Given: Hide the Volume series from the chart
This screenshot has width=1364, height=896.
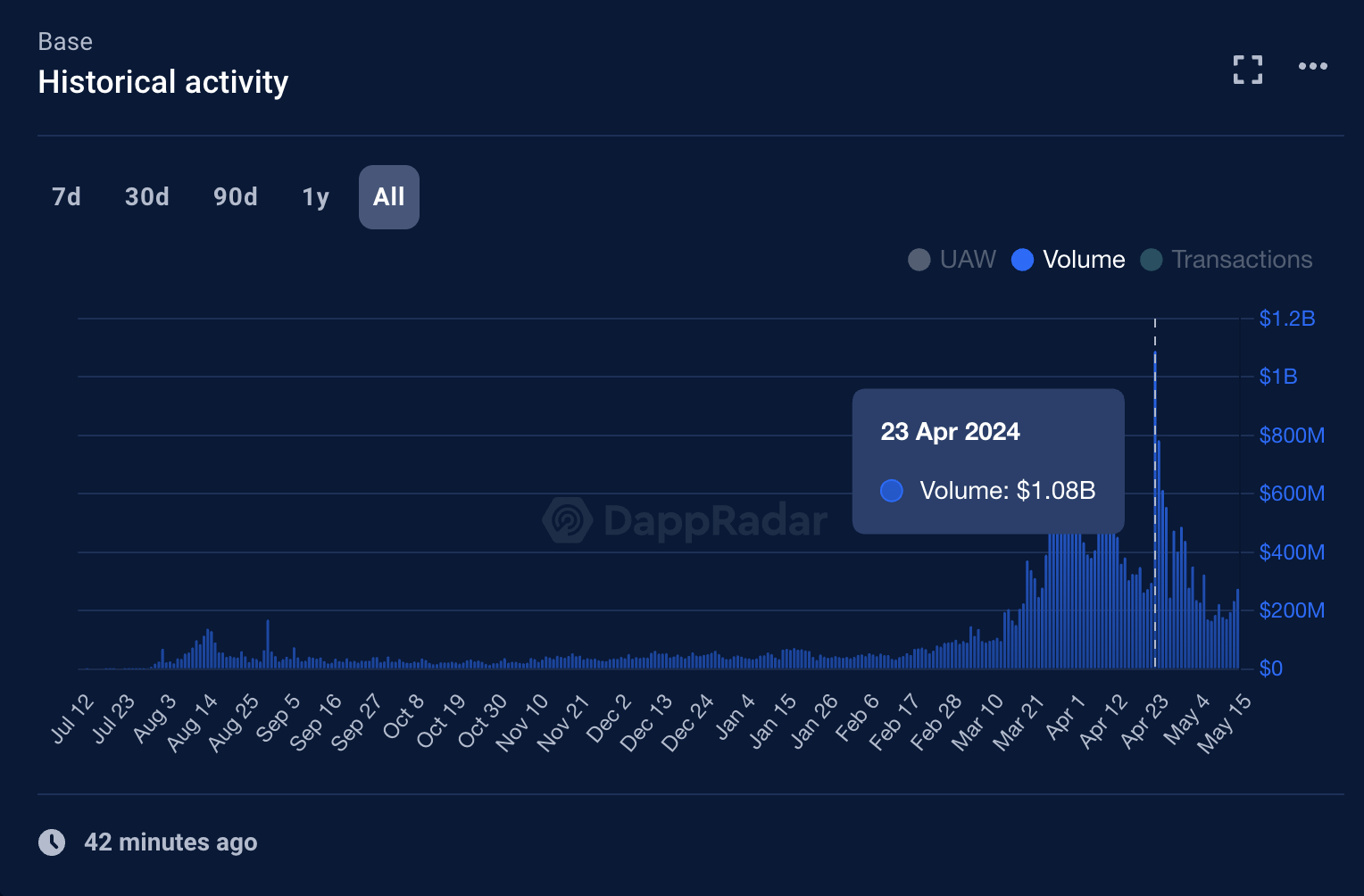Looking at the screenshot, I should [1084, 260].
